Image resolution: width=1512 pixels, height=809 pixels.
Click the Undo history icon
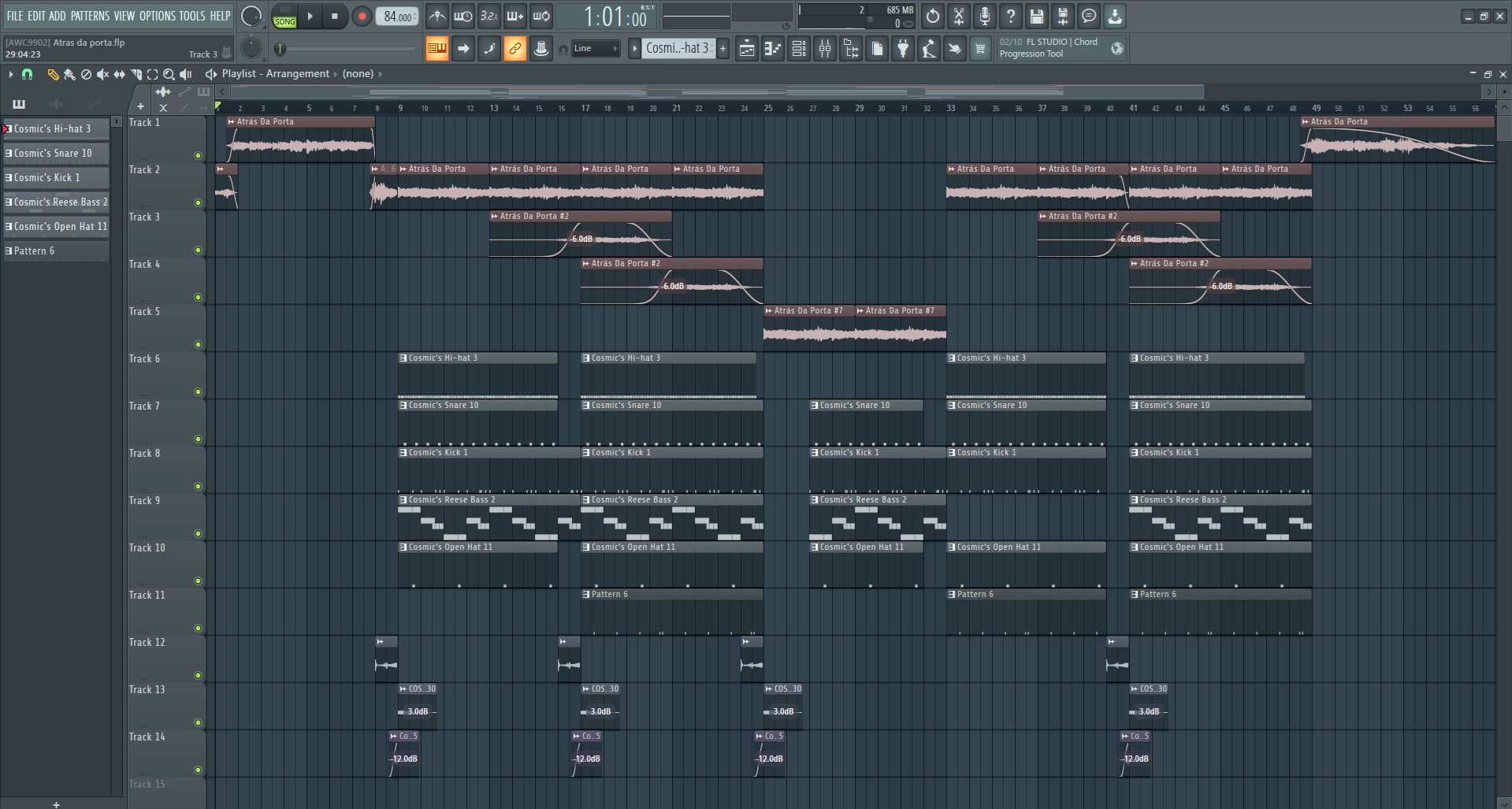[x=933, y=16]
